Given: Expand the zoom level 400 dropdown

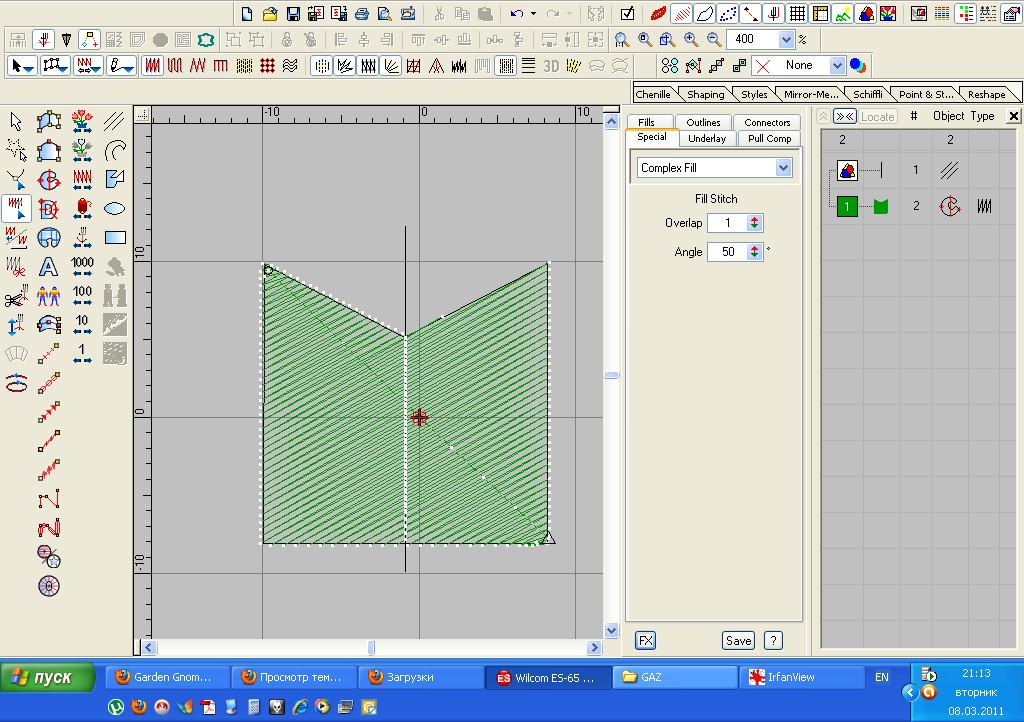Looking at the screenshot, I should point(785,40).
